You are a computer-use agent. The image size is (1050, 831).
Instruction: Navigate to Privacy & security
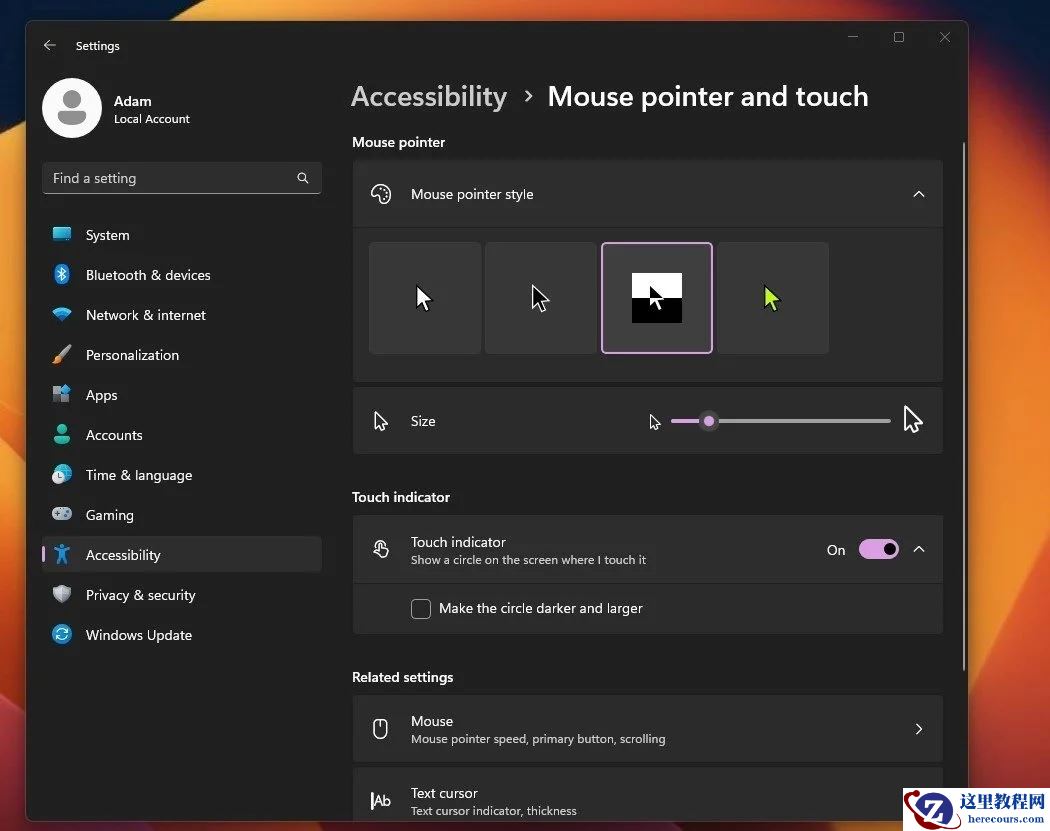click(x=140, y=595)
